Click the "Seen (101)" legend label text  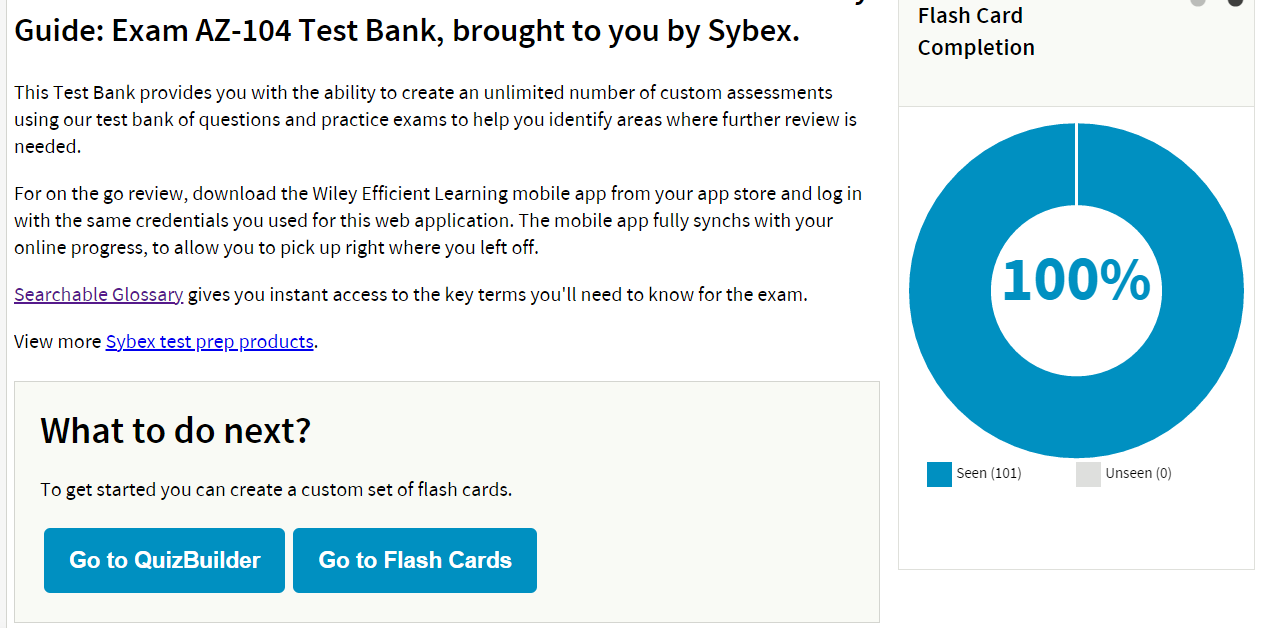[988, 474]
